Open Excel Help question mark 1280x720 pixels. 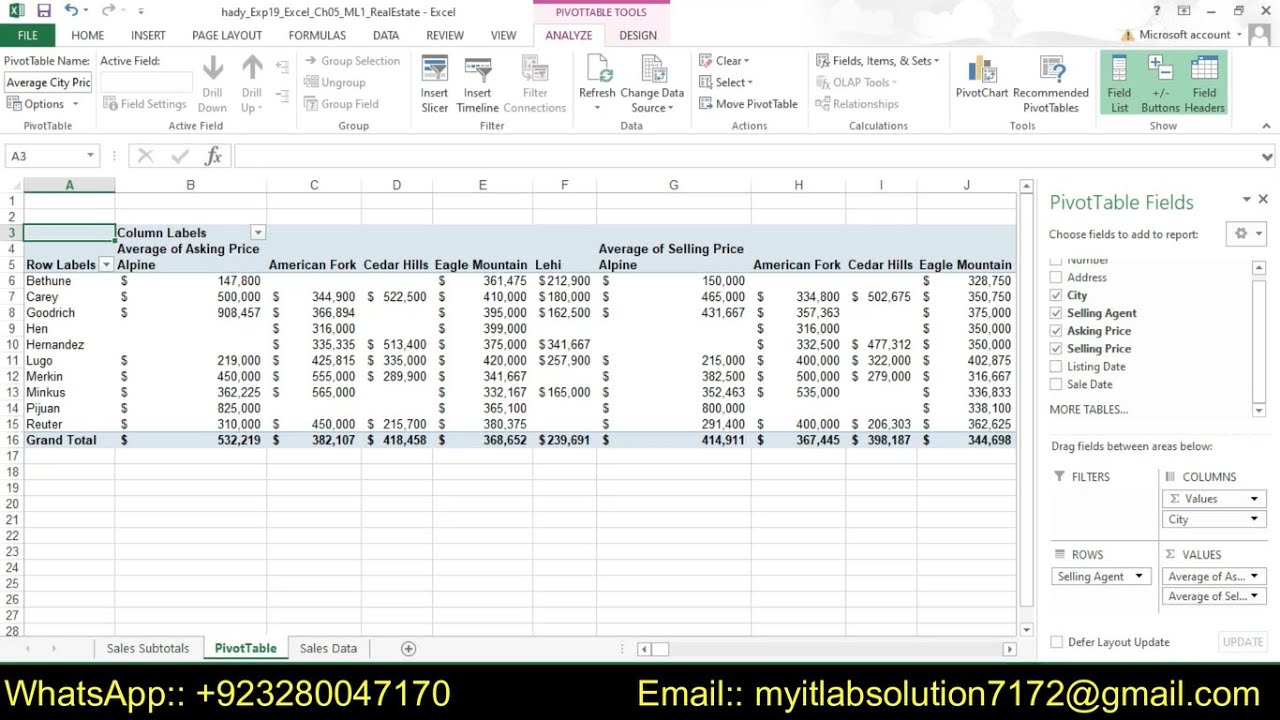pyautogui.click(x=1156, y=11)
